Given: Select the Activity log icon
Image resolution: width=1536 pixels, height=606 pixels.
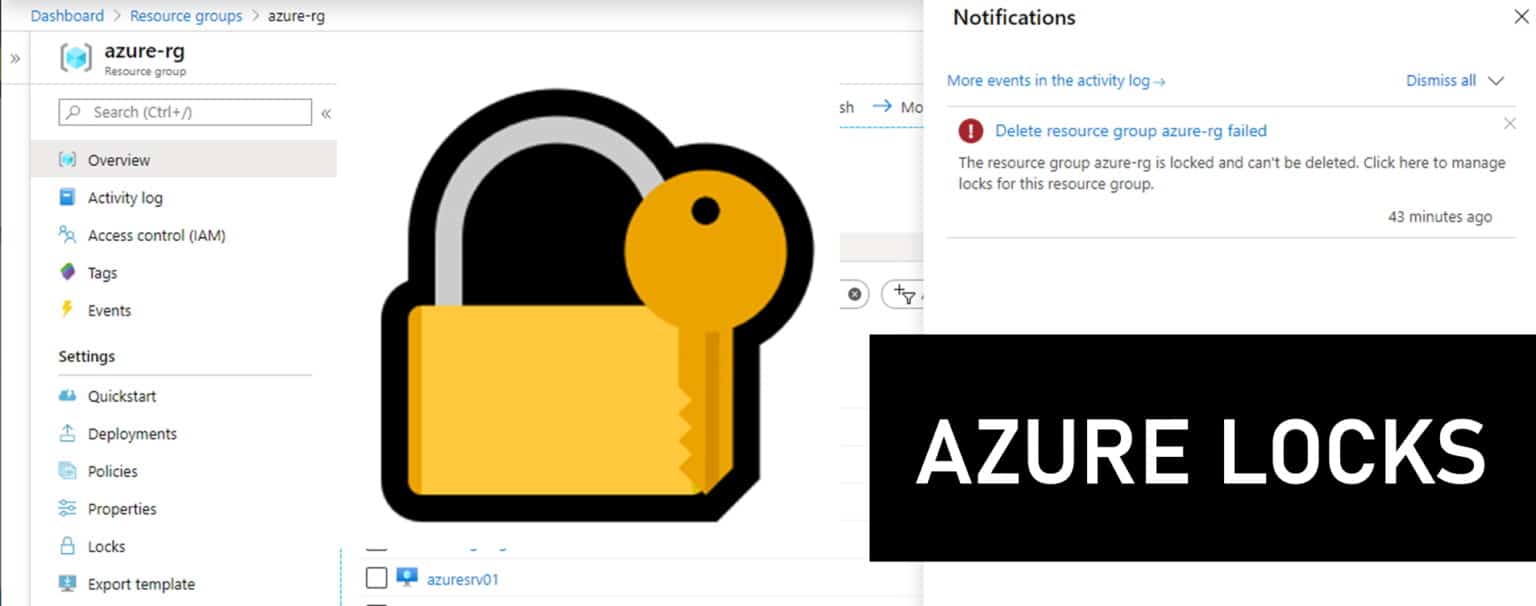Looking at the screenshot, I should coord(66,197).
